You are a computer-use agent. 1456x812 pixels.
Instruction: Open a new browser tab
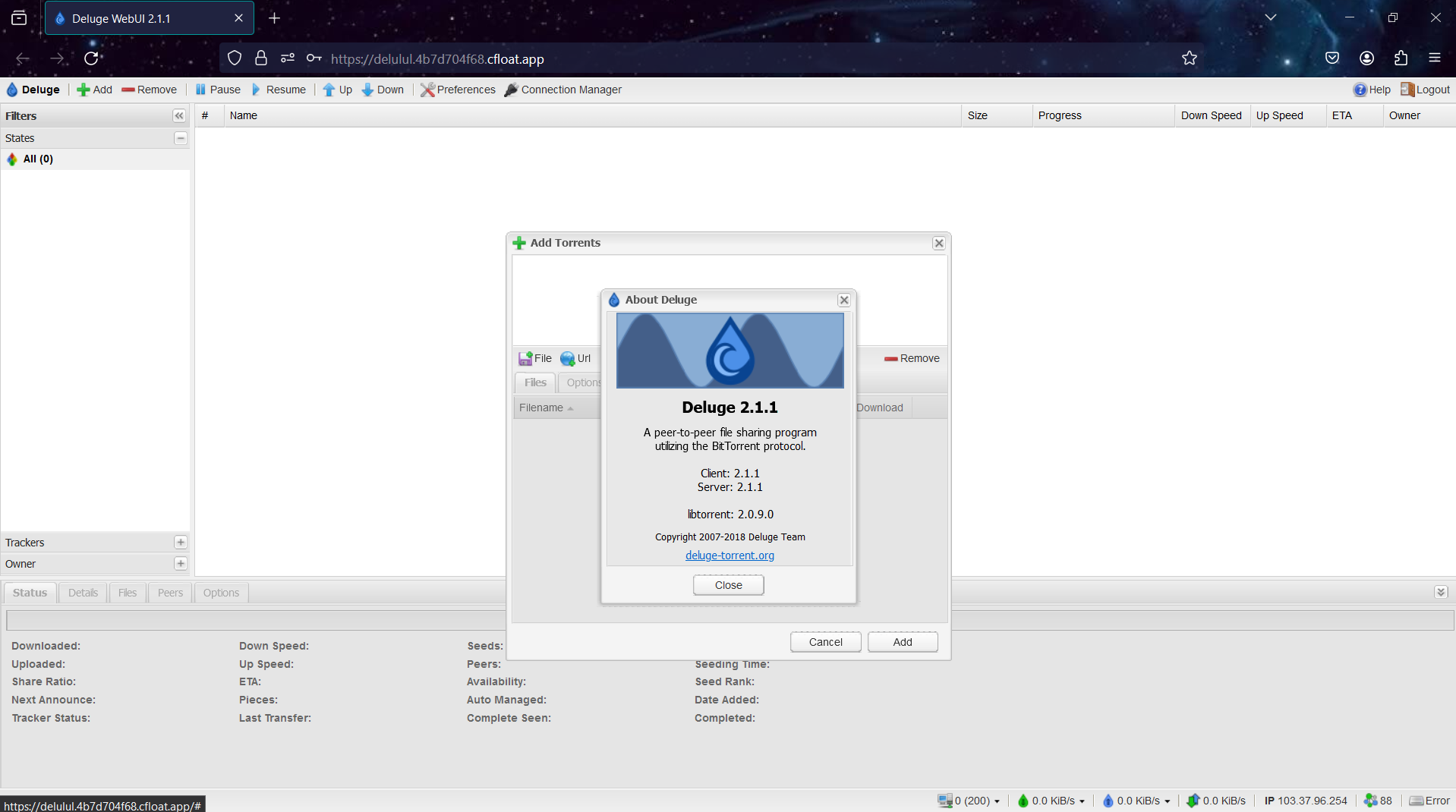(x=275, y=18)
